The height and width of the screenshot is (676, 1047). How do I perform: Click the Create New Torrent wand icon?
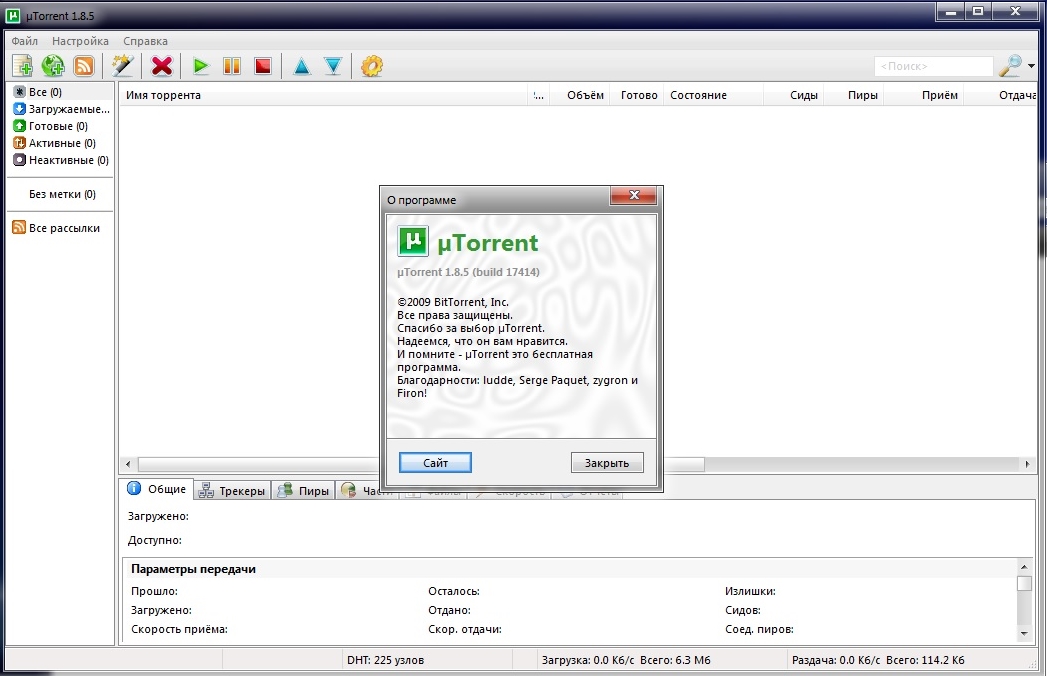pyautogui.click(x=122, y=66)
